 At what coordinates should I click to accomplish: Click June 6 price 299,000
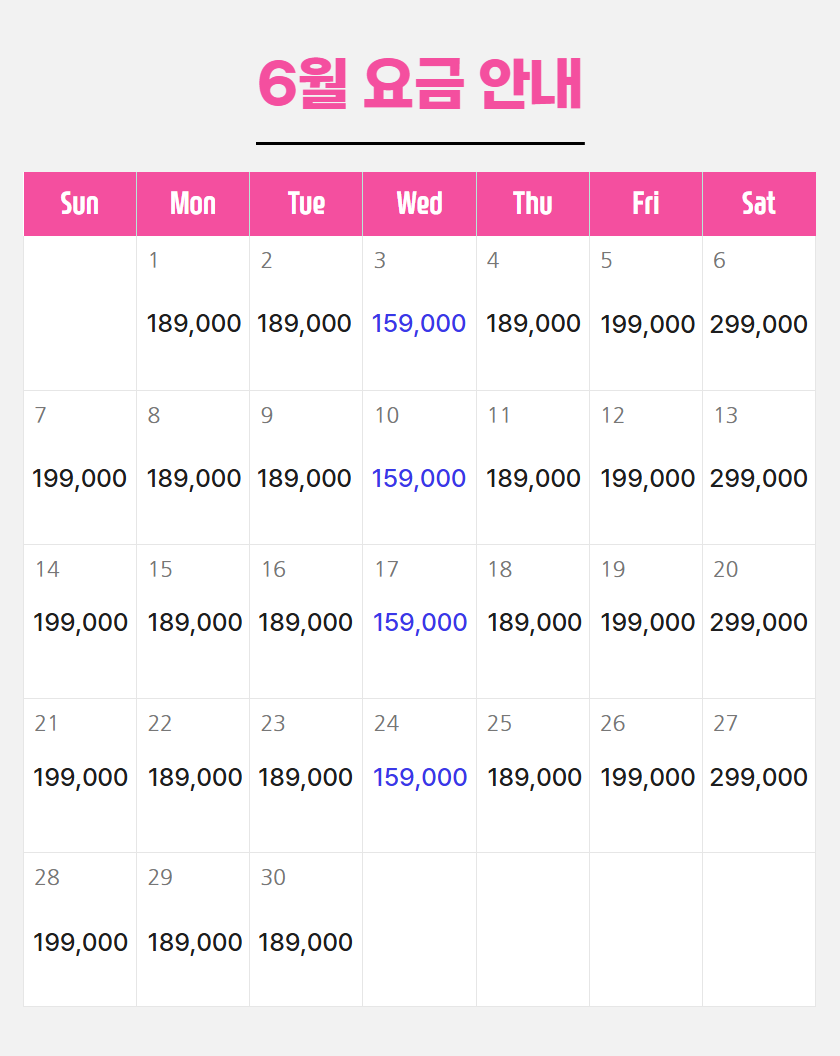click(759, 324)
